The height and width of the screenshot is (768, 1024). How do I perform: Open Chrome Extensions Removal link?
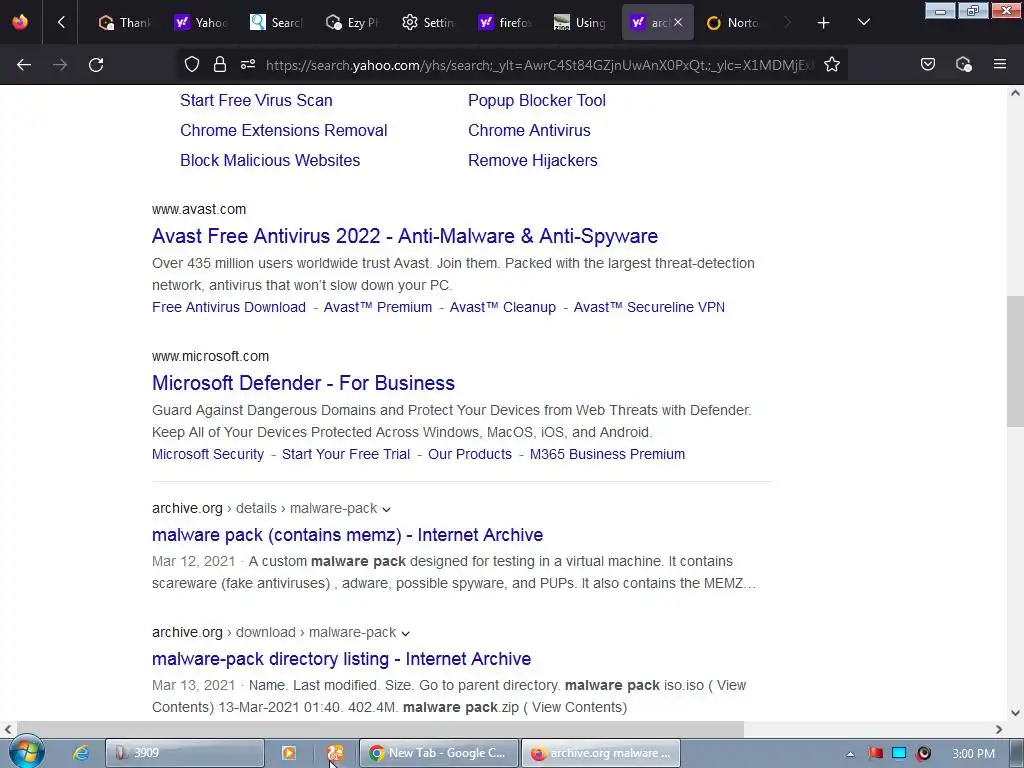[283, 130]
